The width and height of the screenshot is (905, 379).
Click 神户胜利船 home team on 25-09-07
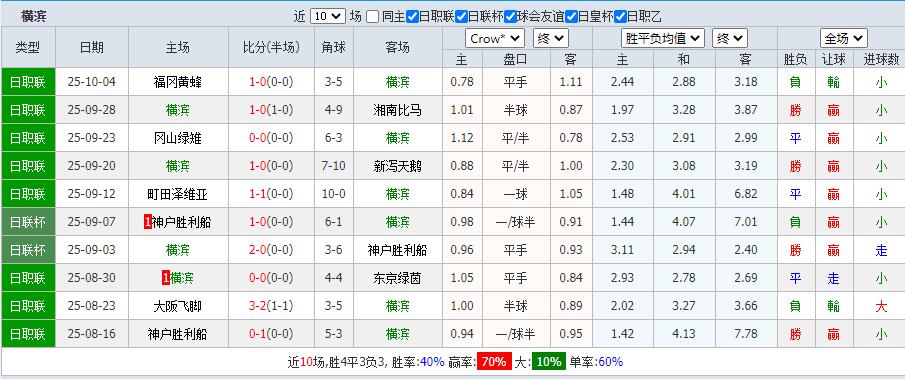point(181,222)
